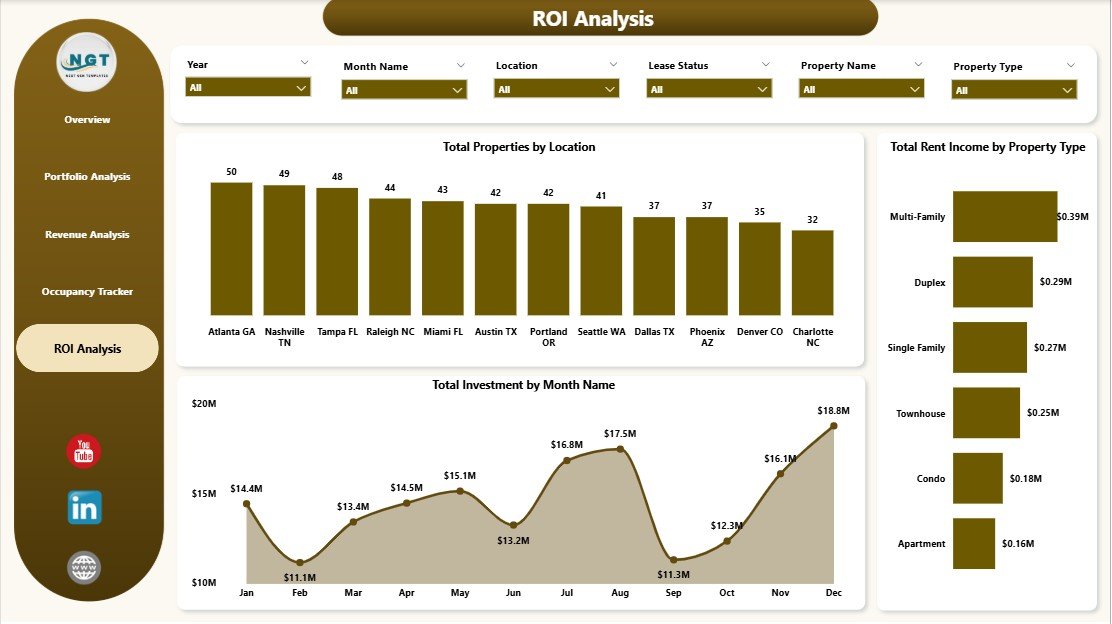This screenshot has height=624, width=1112.
Task: Click the Atlanta GA bar in location chart
Action: click(x=230, y=245)
